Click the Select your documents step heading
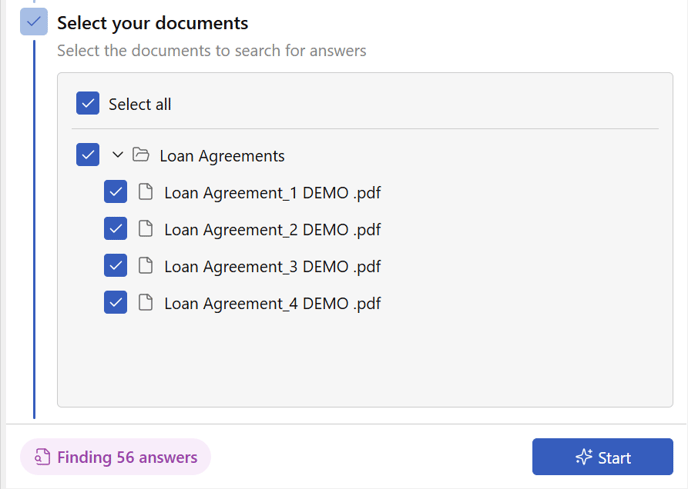Image resolution: width=688 pixels, height=489 pixels. tap(153, 23)
